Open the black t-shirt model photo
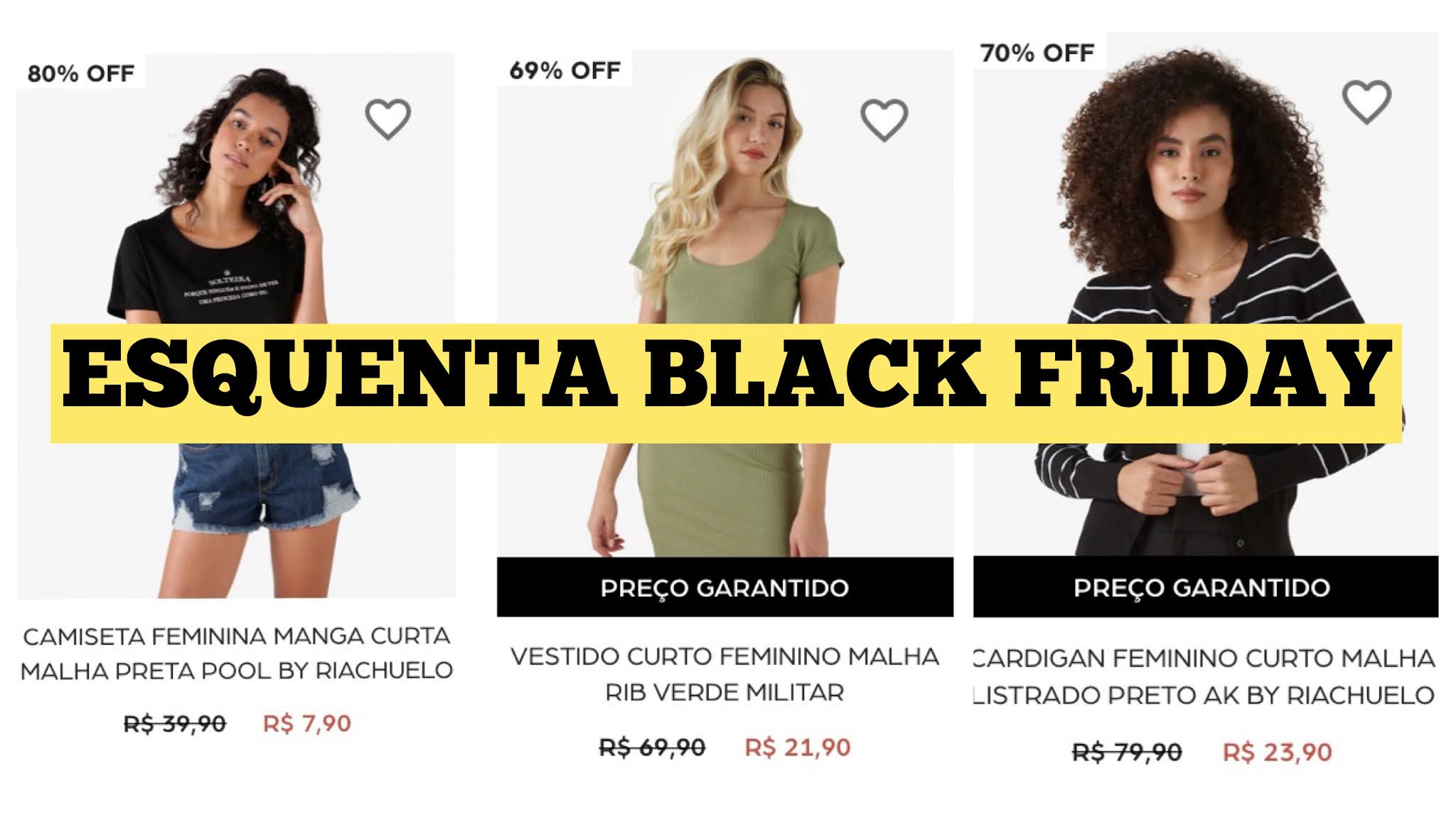The image size is (1456, 820). coord(236,326)
